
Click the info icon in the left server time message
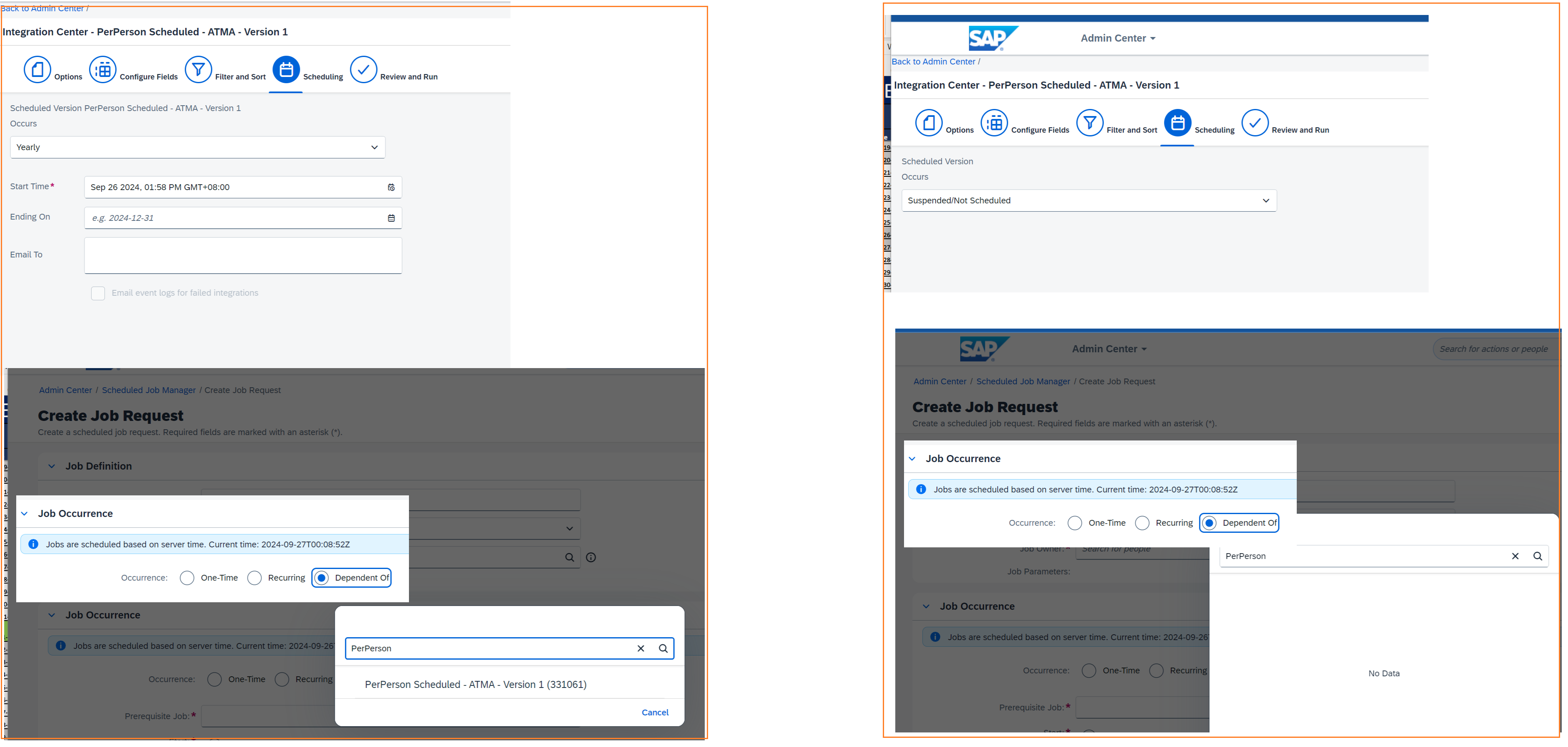(x=33, y=544)
